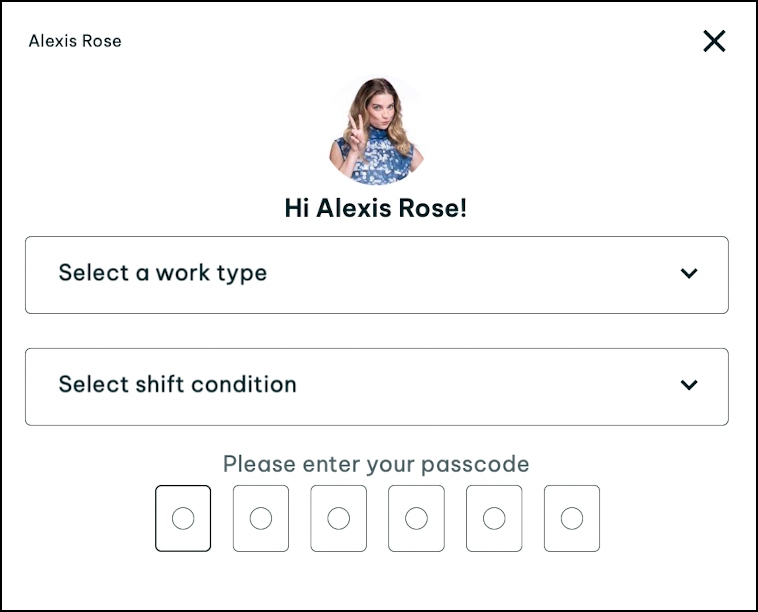Click the 'Select shift condition' placeholder text
758x612 pixels.
tap(177, 384)
